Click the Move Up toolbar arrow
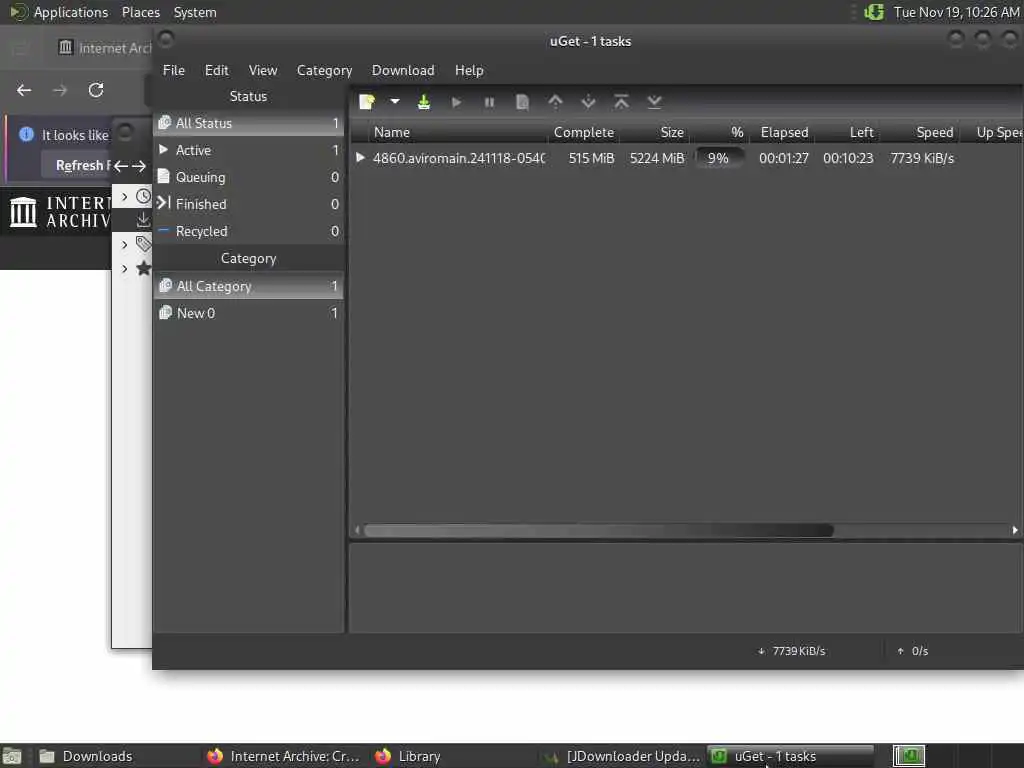 pos(555,102)
